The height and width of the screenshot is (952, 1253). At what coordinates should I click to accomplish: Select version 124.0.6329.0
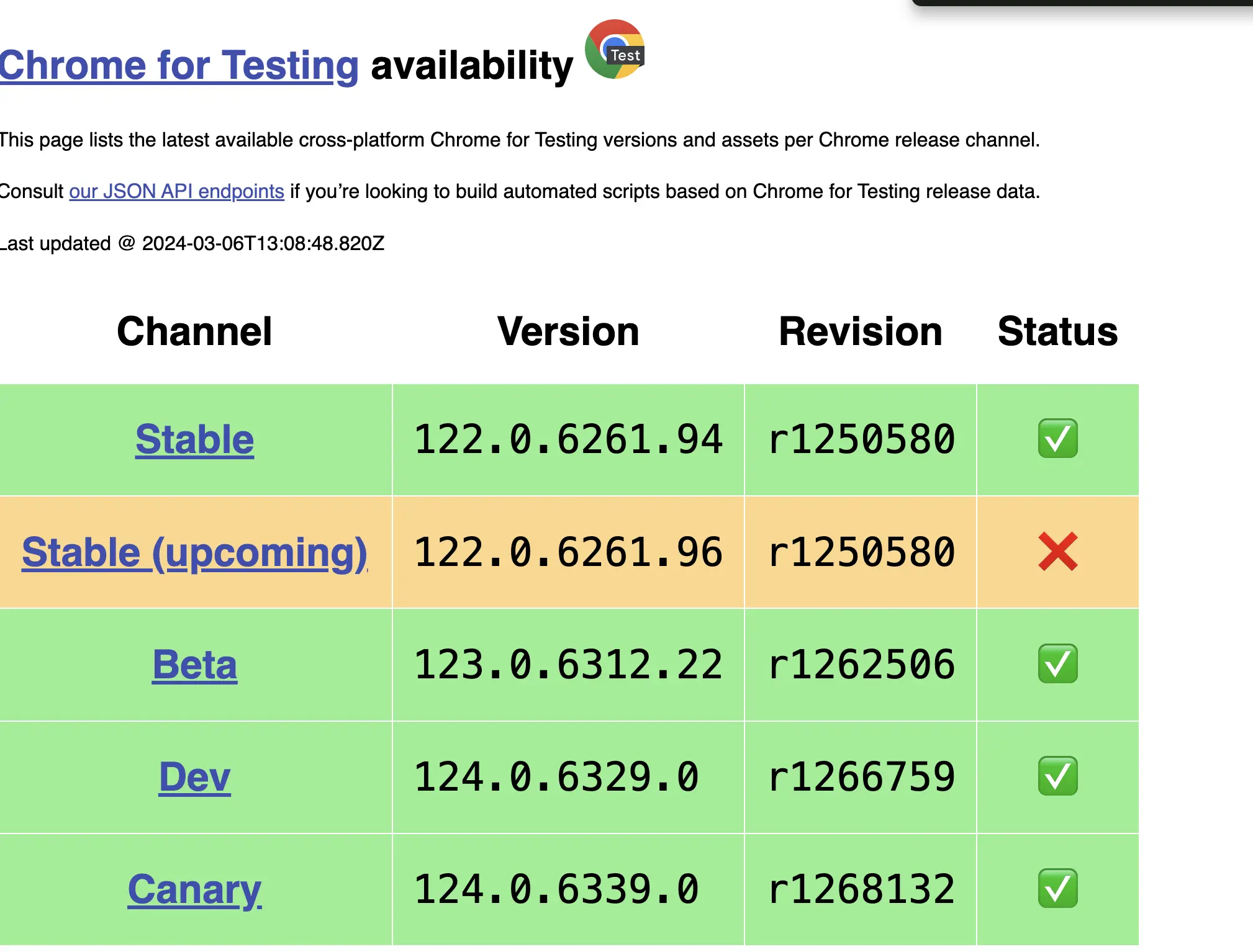pyautogui.click(x=556, y=777)
